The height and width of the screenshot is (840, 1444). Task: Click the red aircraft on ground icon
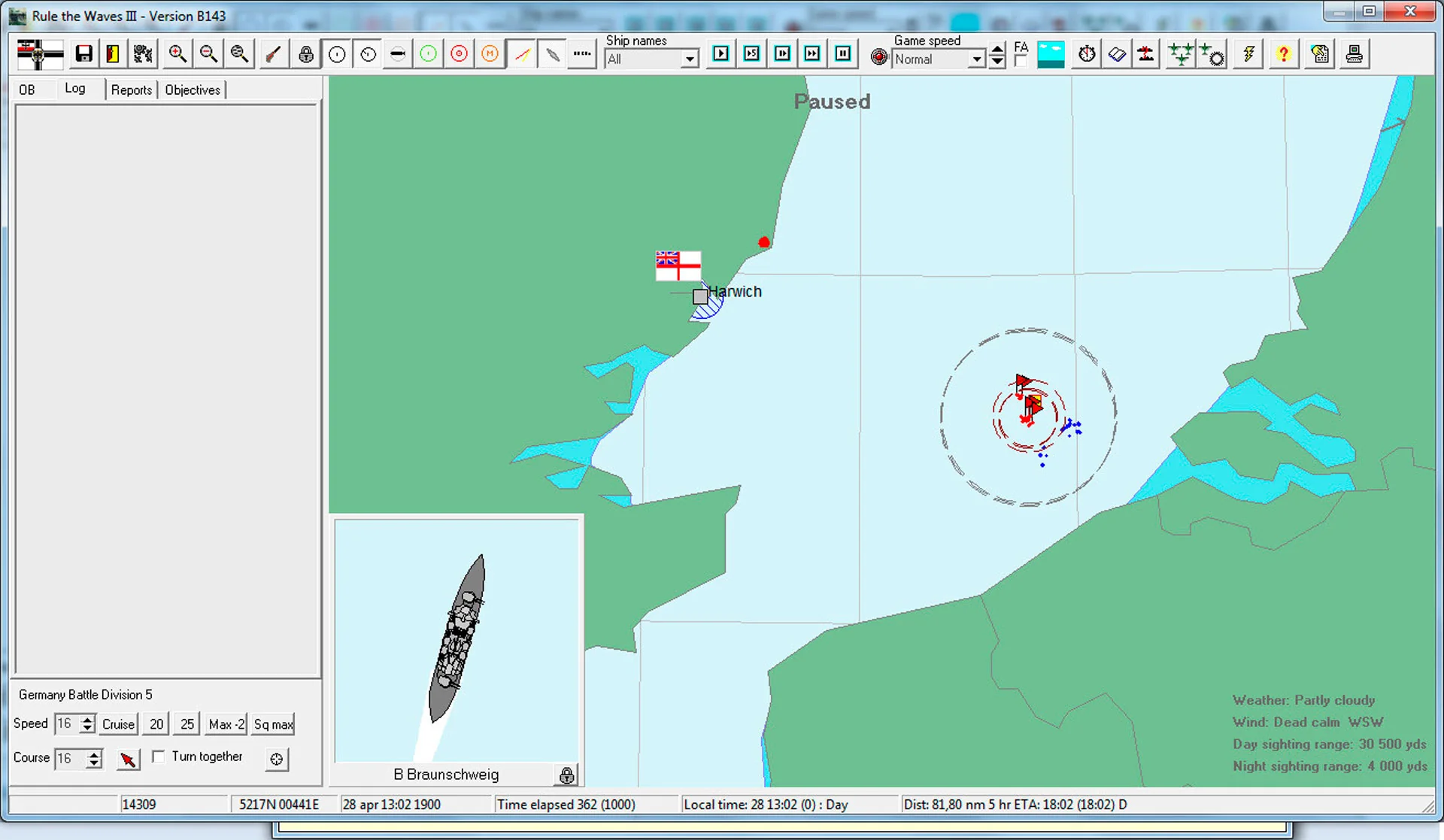1146,54
